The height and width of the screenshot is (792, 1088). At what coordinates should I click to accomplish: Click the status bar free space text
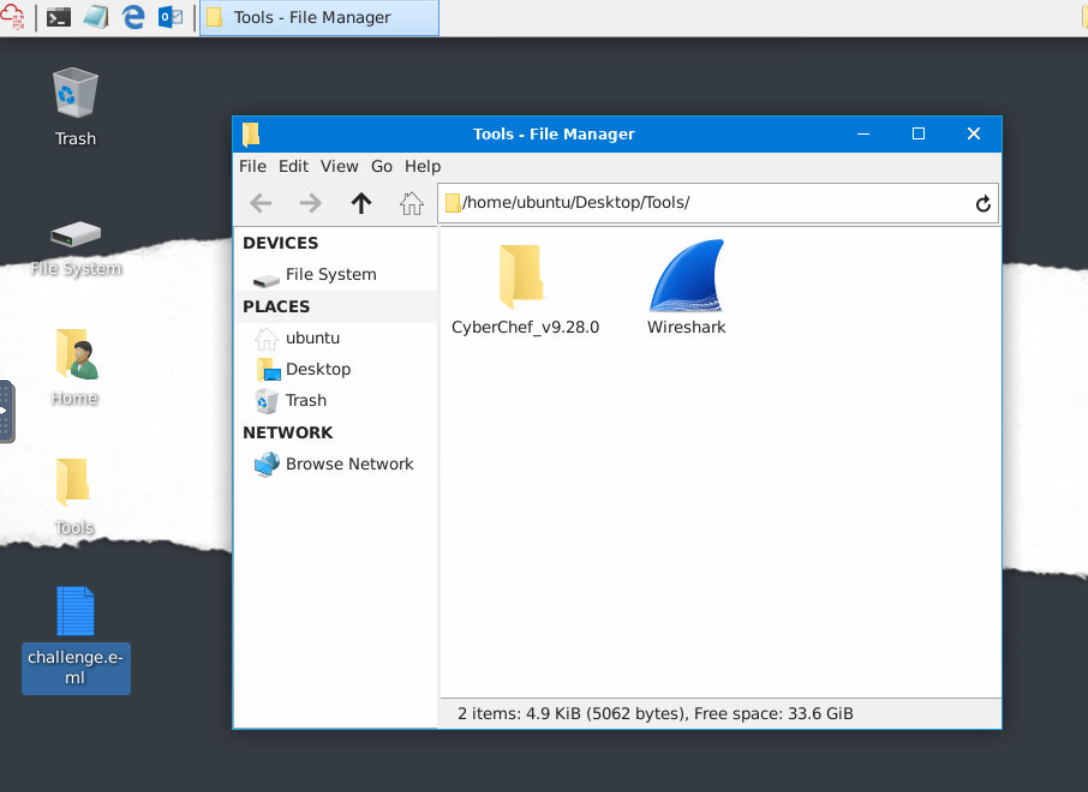coord(774,714)
